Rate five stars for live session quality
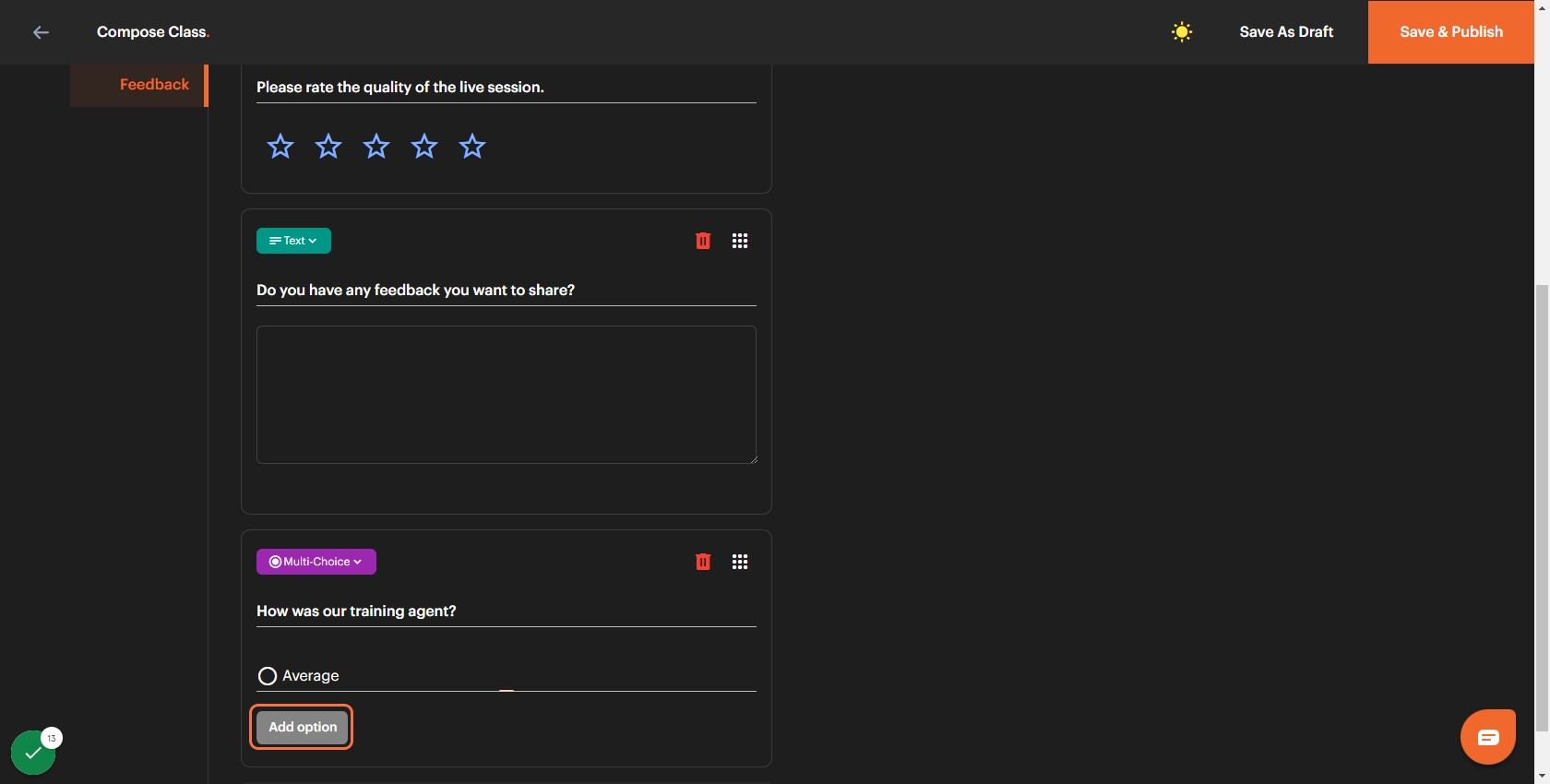The width and height of the screenshot is (1550, 784). (472, 146)
